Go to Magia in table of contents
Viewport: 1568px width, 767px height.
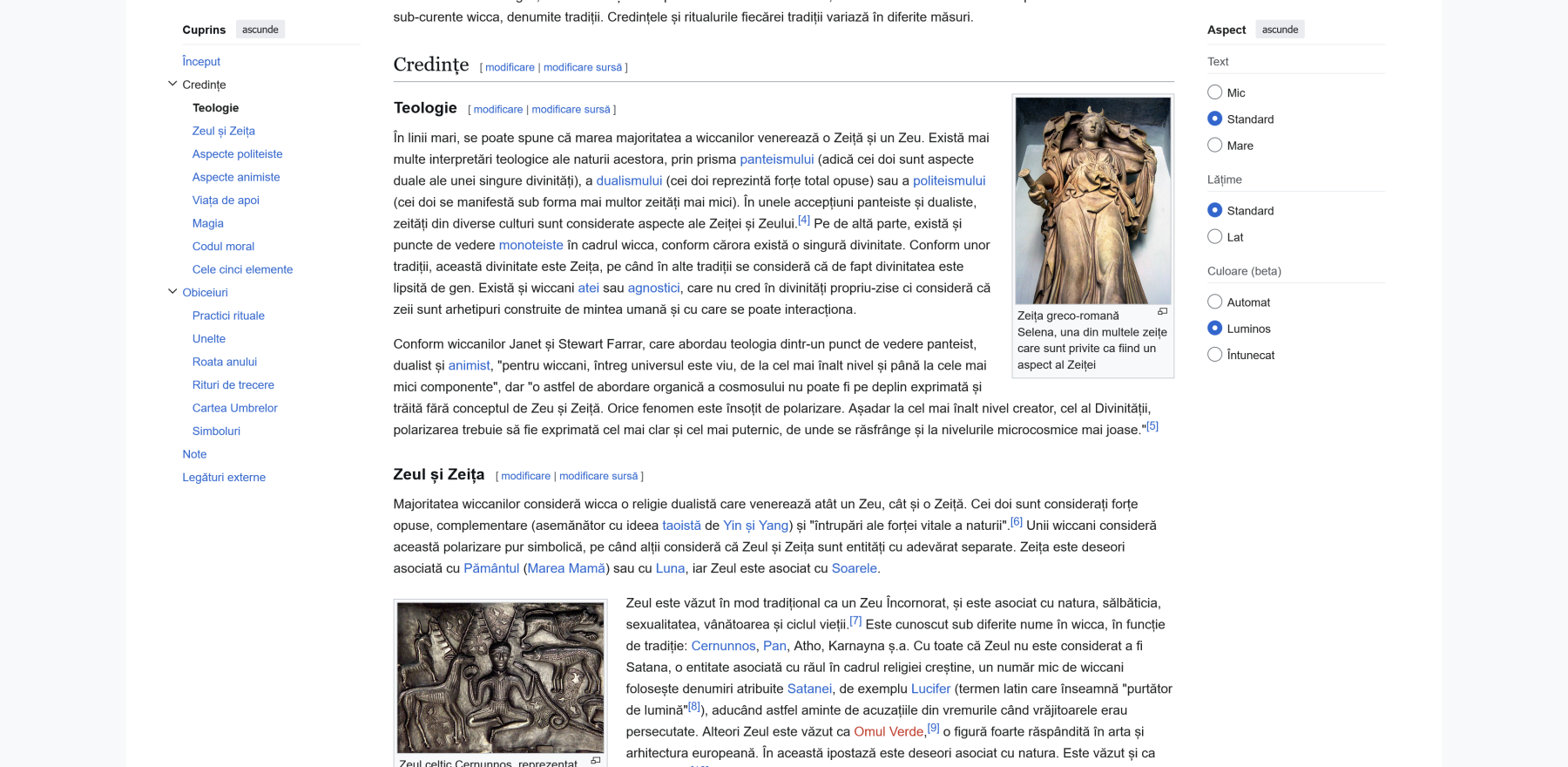point(208,223)
